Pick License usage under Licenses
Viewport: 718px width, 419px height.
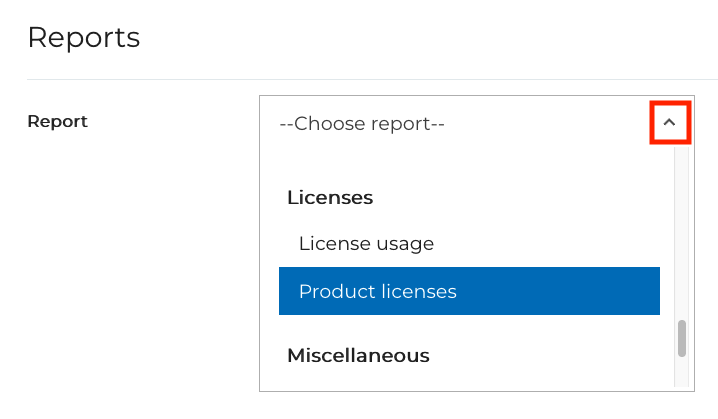click(x=366, y=243)
